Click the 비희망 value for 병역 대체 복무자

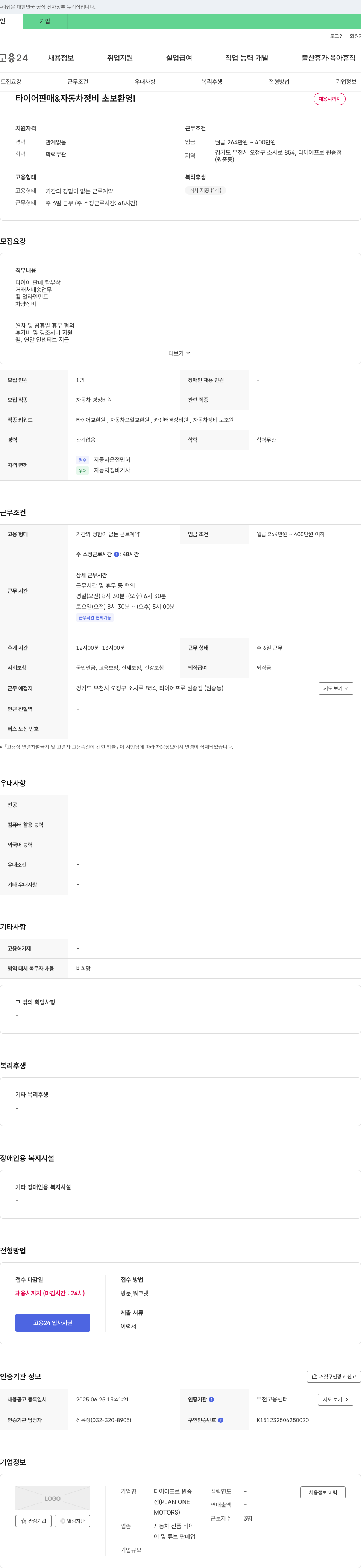click(x=83, y=968)
